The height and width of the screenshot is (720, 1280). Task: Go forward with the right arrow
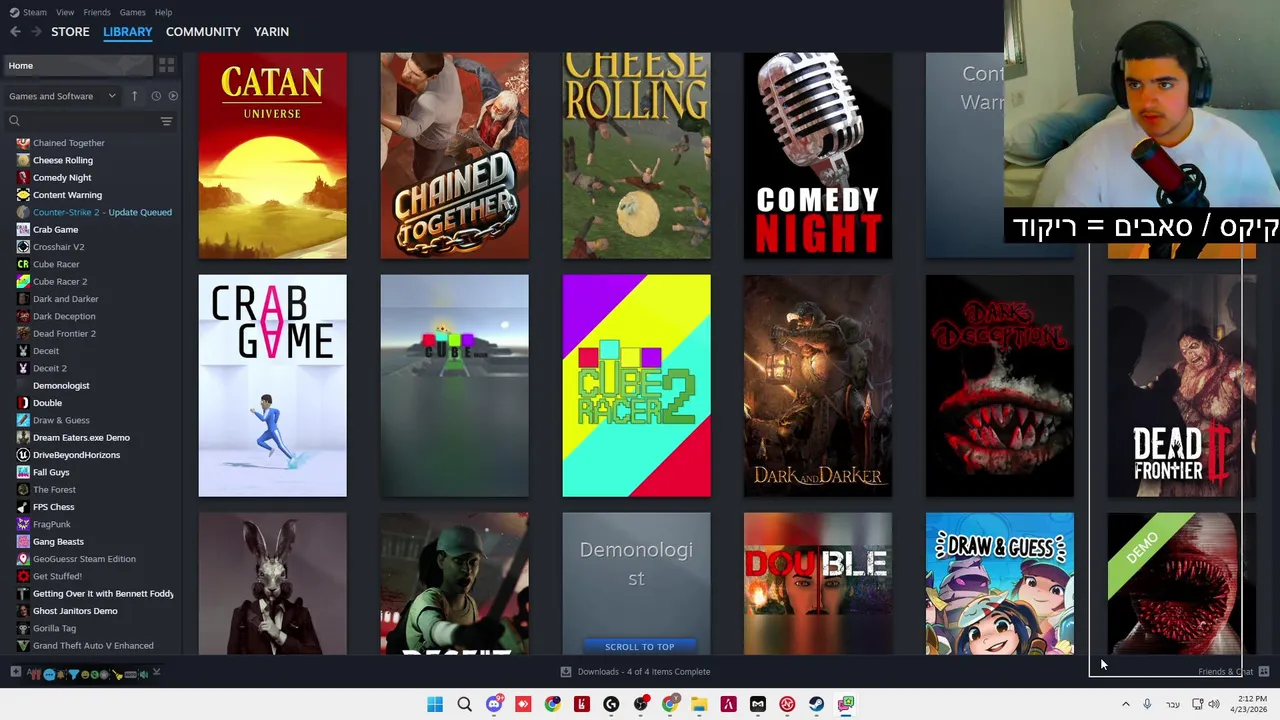click(36, 32)
